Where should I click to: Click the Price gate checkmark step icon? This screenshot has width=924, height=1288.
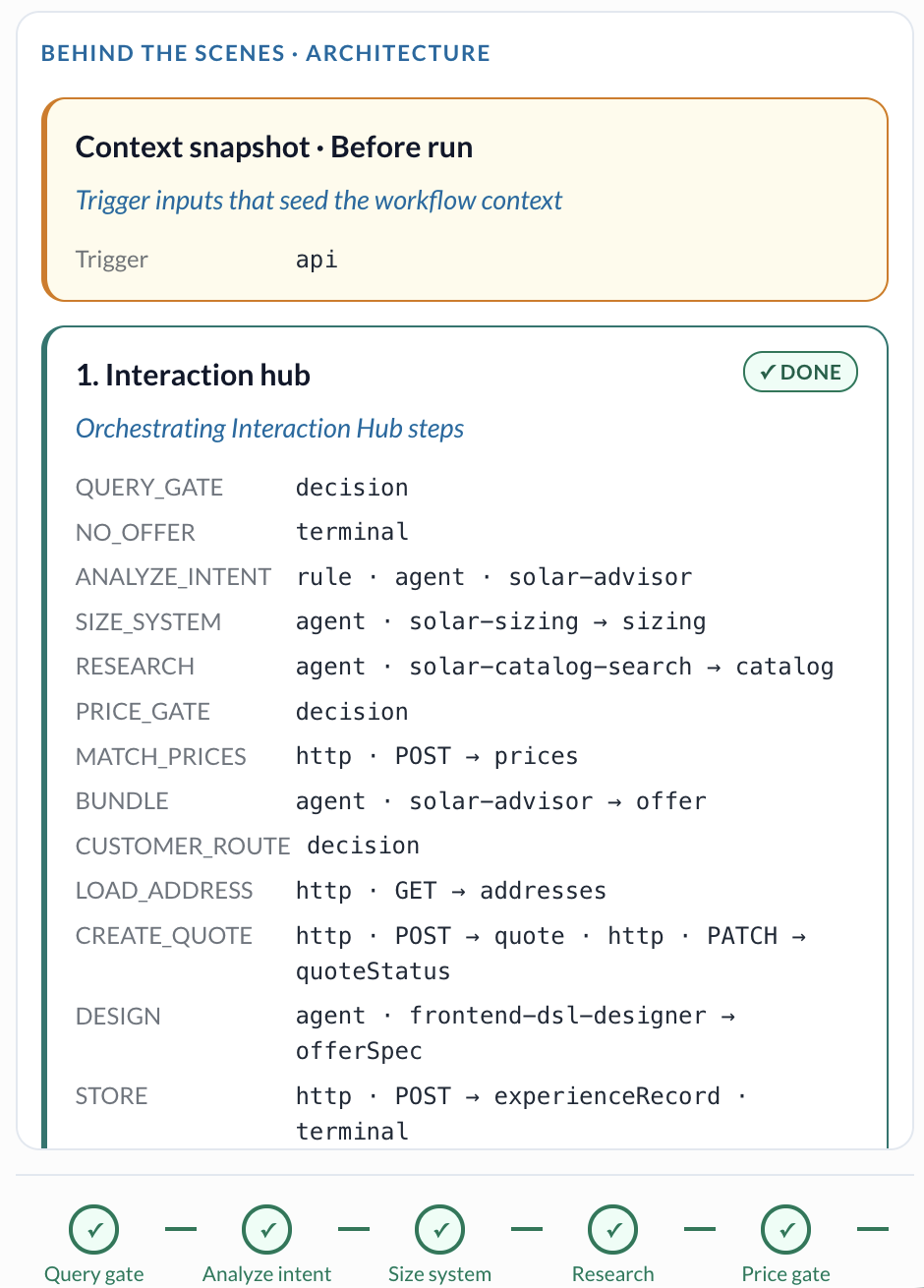pyautogui.click(x=786, y=1229)
